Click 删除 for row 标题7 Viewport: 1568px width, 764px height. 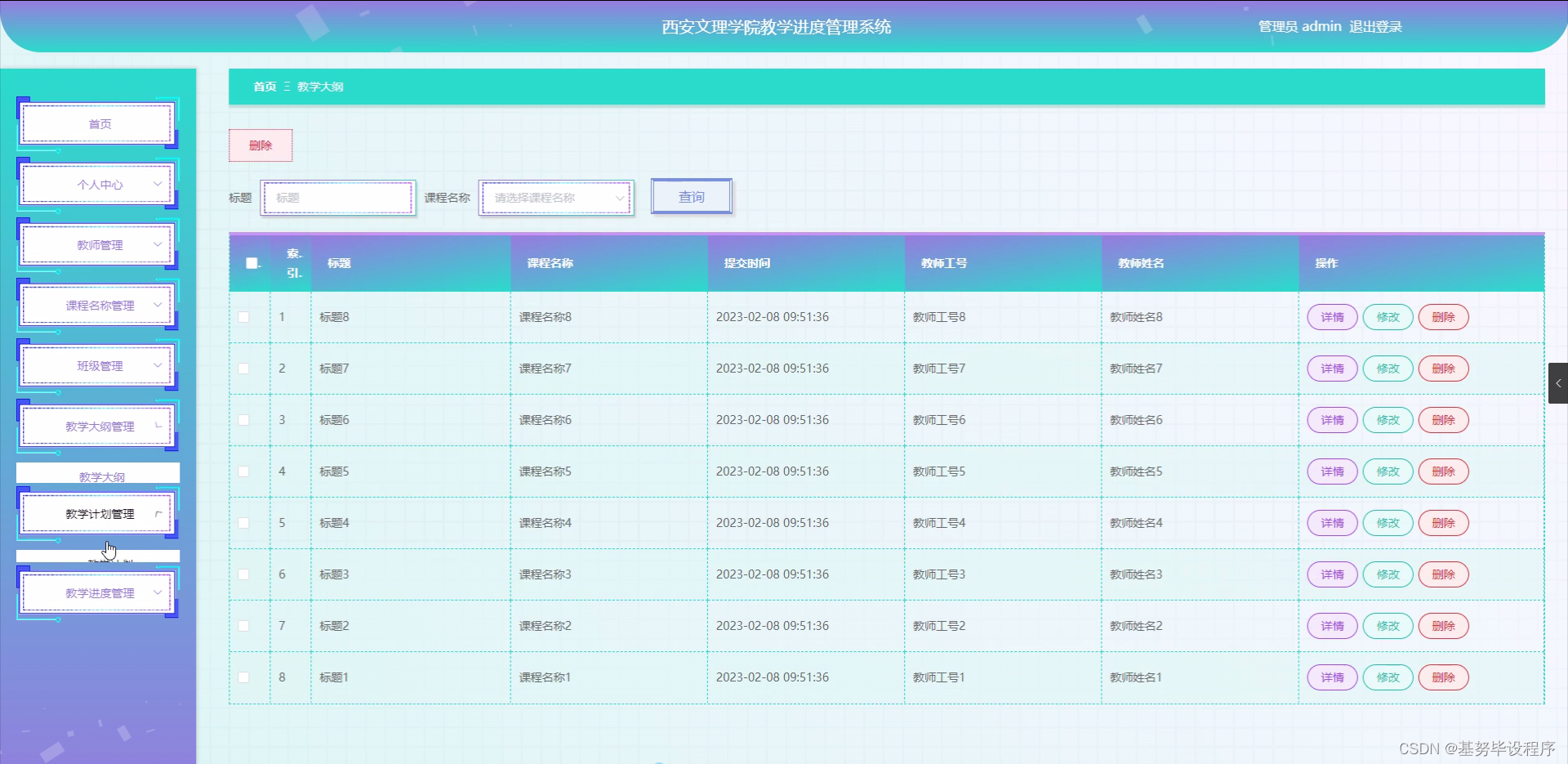pyautogui.click(x=1443, y=369)
